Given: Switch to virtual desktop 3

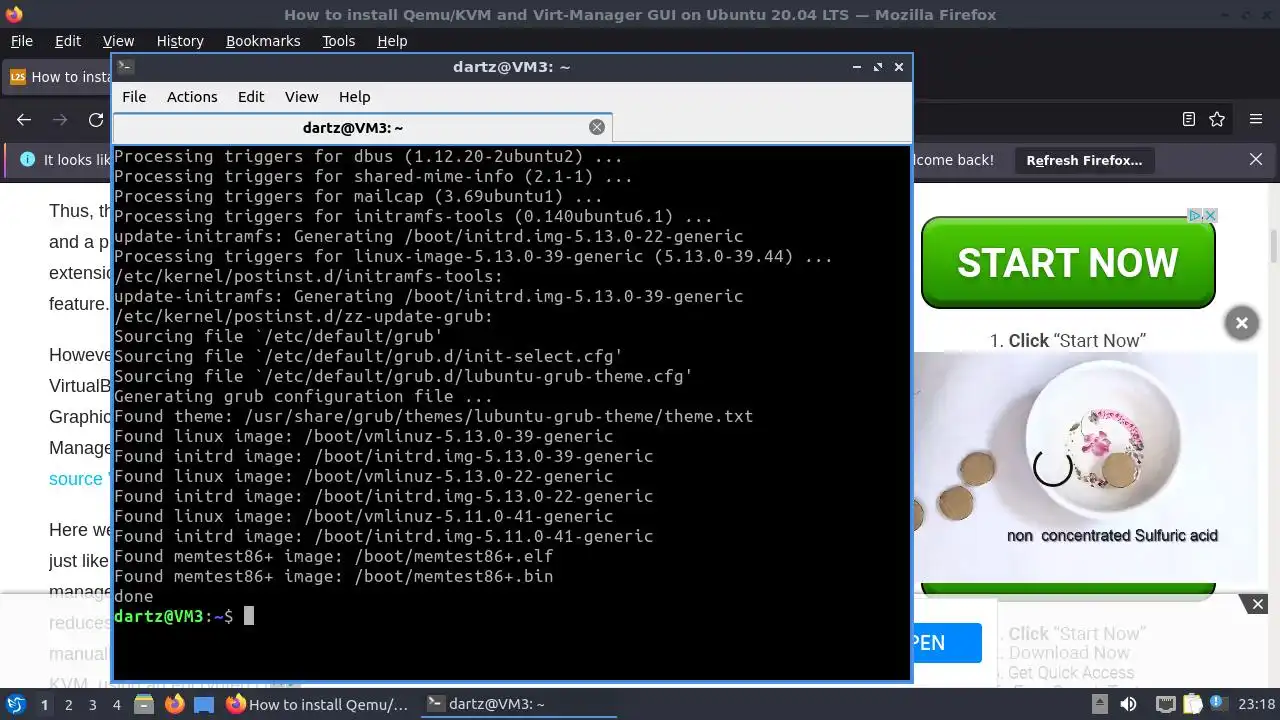Looking at the screenshot, I should (x=92, y=705).
